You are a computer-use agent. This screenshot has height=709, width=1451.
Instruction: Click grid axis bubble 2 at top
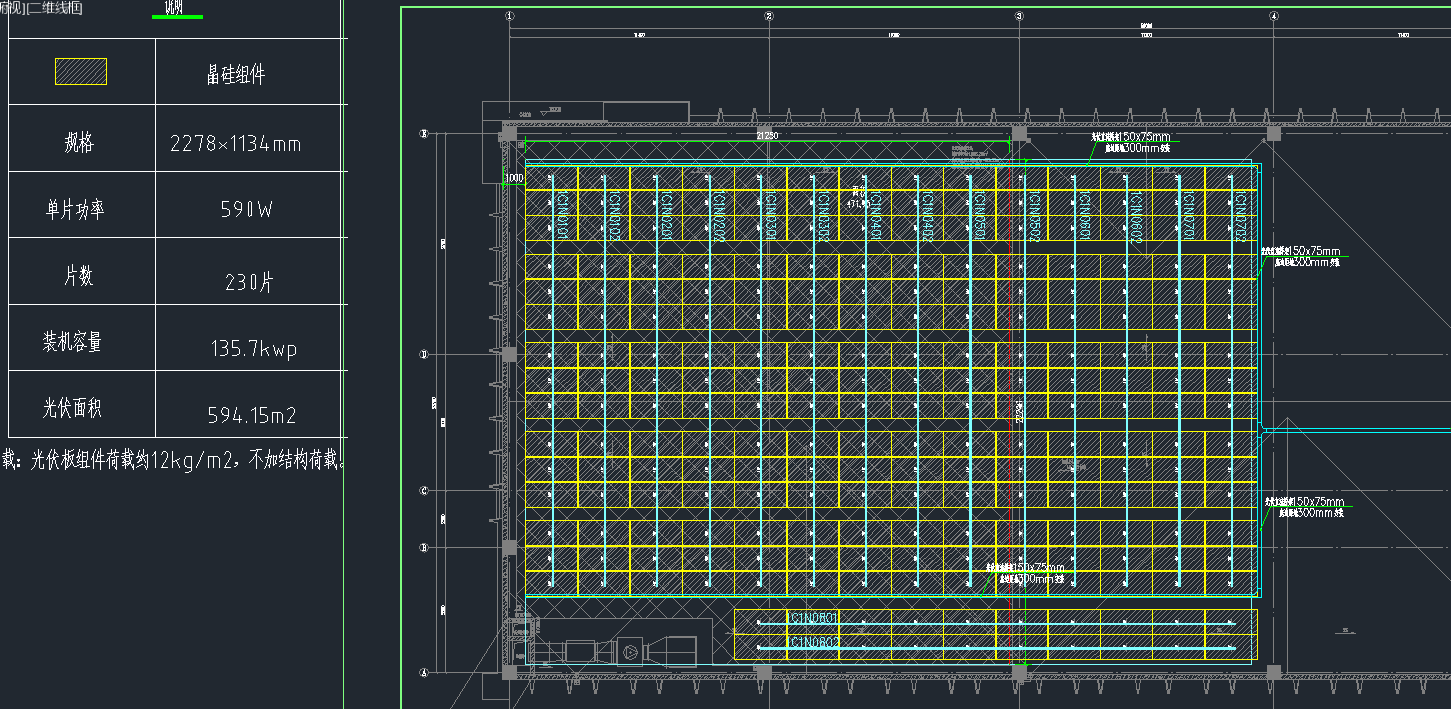[x=768, y=16]
